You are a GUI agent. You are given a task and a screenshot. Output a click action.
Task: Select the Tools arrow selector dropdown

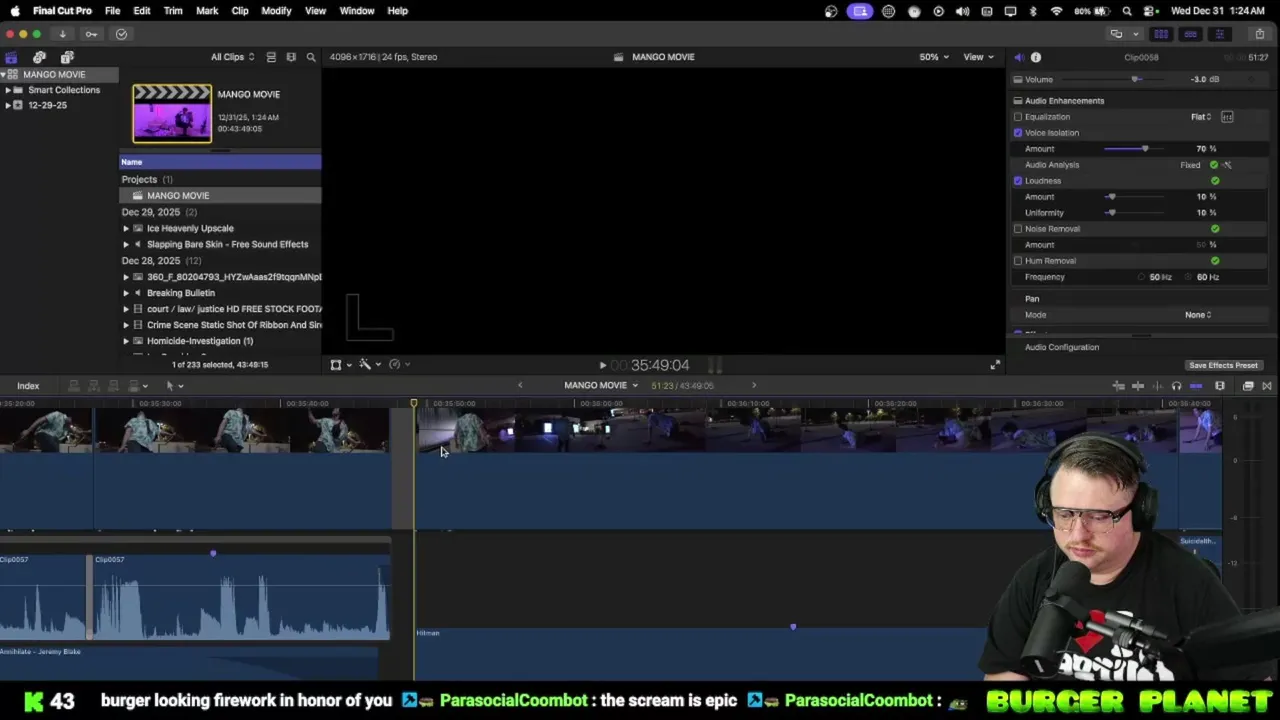click(x=174, y=386)
